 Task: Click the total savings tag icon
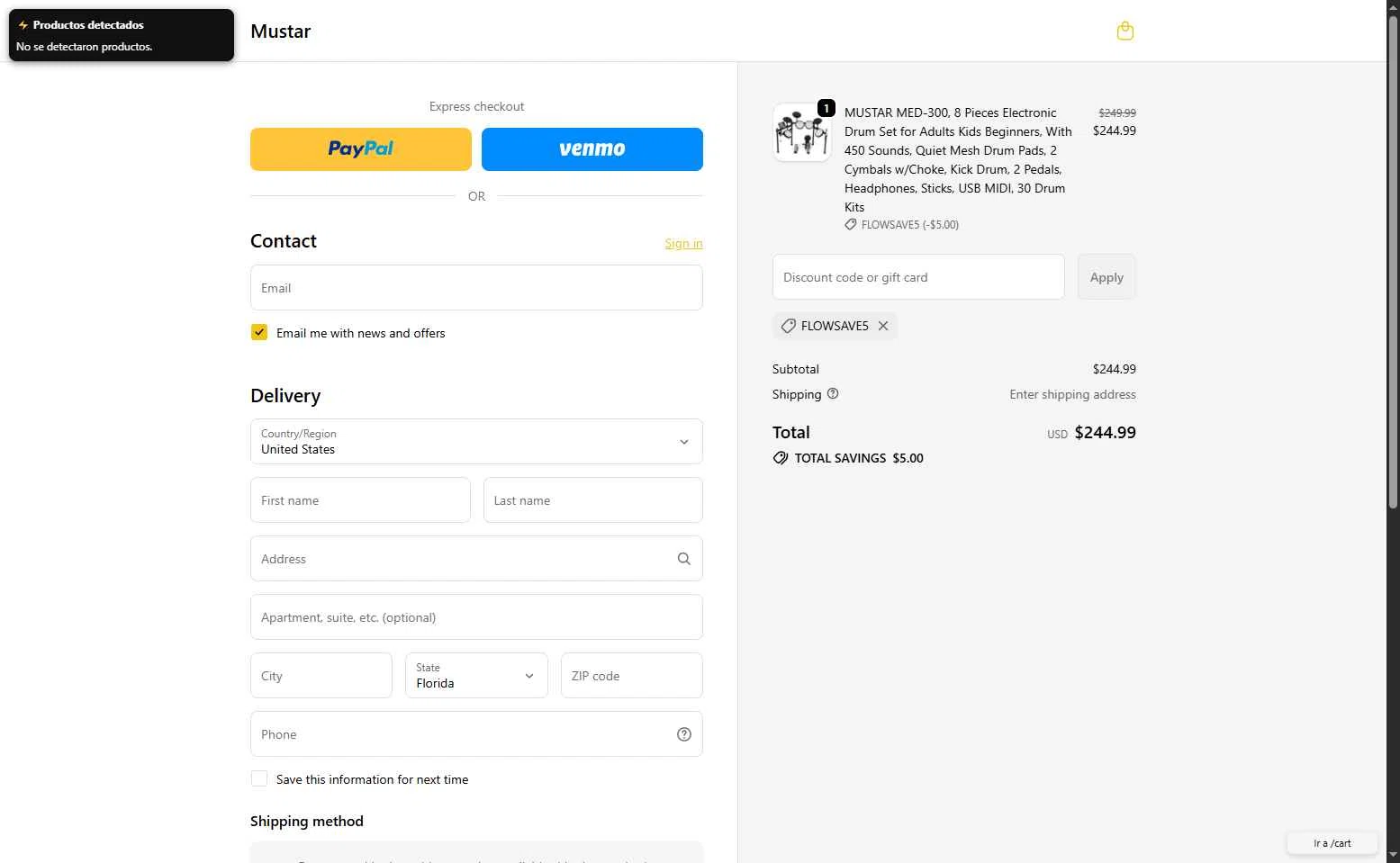(x=781, y=458)
